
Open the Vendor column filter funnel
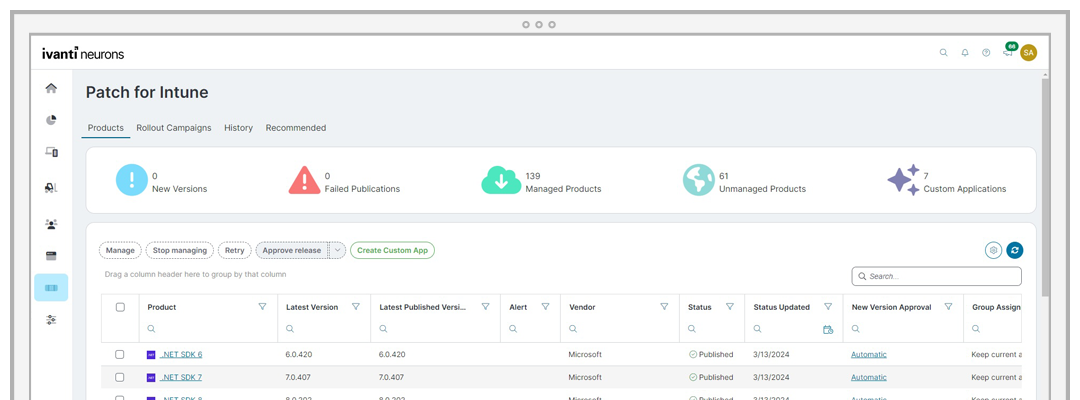[664, 307]
